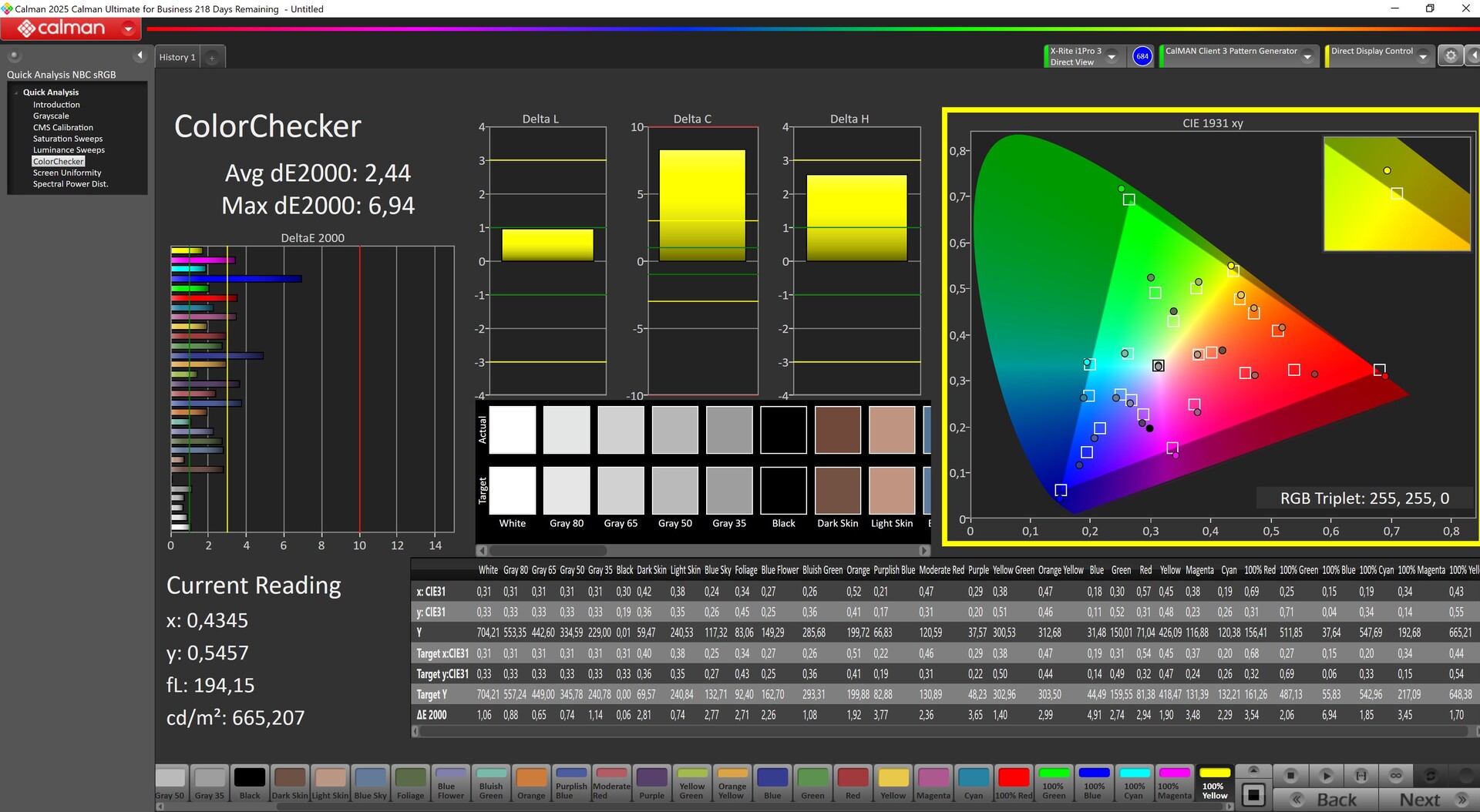
Task: Click the single-read bracket icon
Action: click(x=1361, y=775)
